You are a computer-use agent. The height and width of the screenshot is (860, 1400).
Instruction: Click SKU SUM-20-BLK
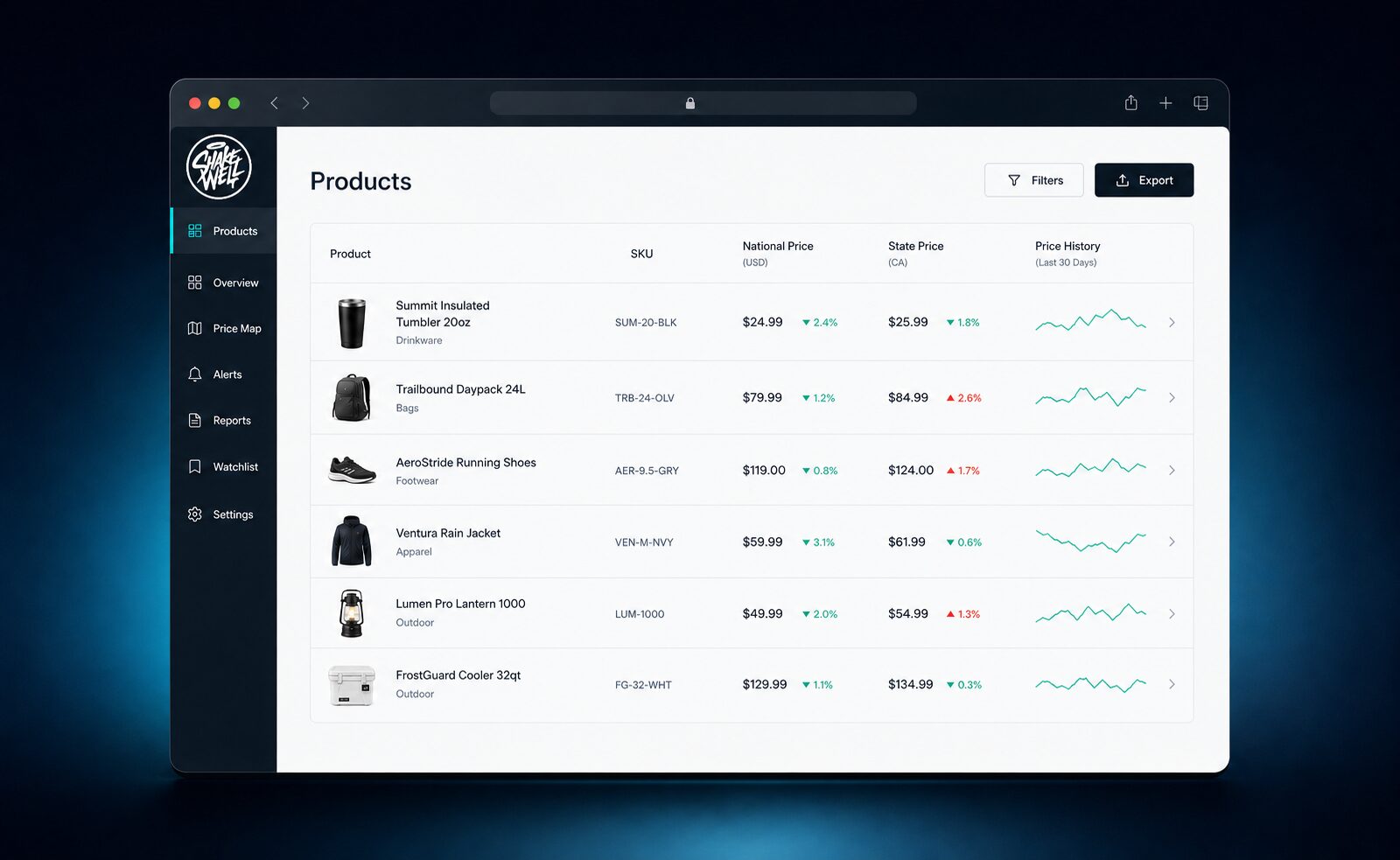click(x=646, y=323)
